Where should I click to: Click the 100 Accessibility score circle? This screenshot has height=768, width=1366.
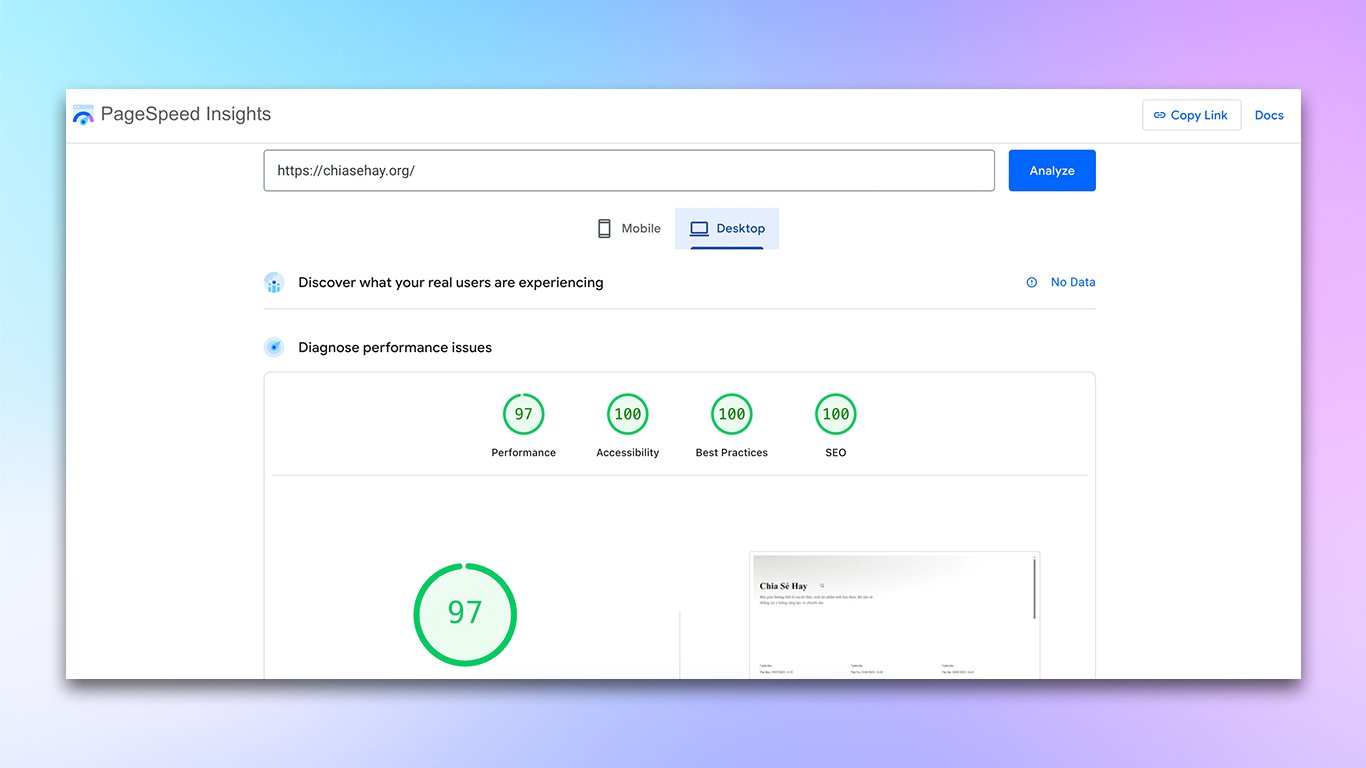tap(627, 413)
